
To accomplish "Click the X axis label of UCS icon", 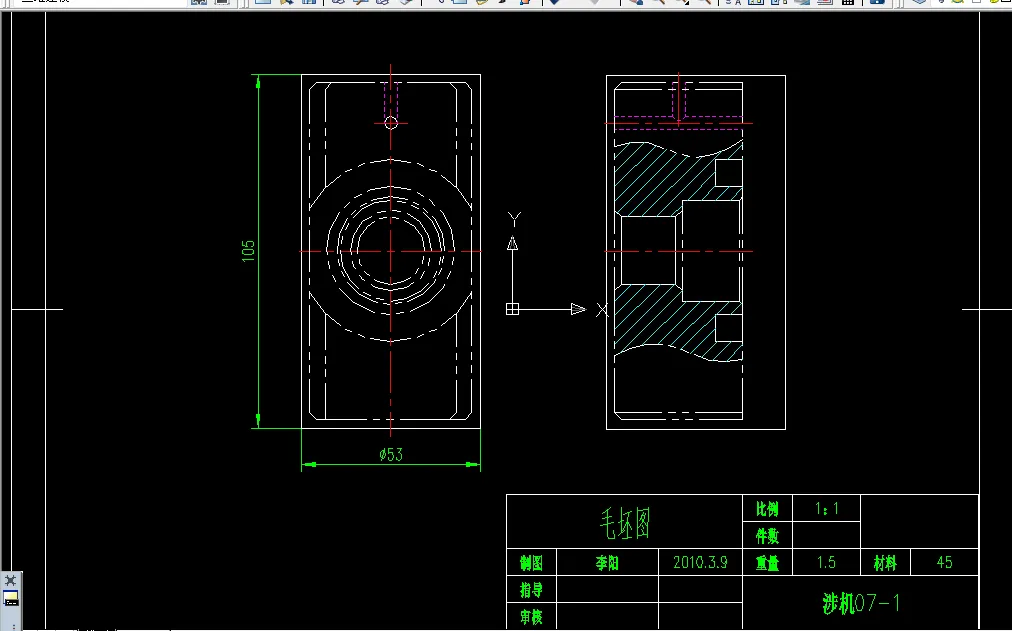I will pos(602,310).
